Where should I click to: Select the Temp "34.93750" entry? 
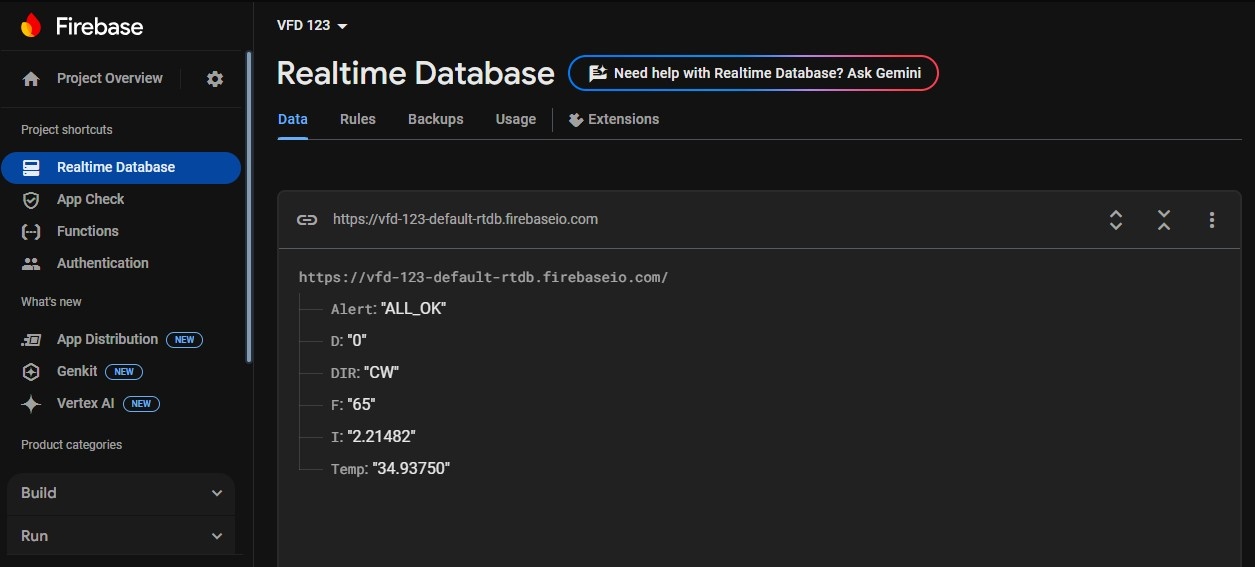pos(390,469)
